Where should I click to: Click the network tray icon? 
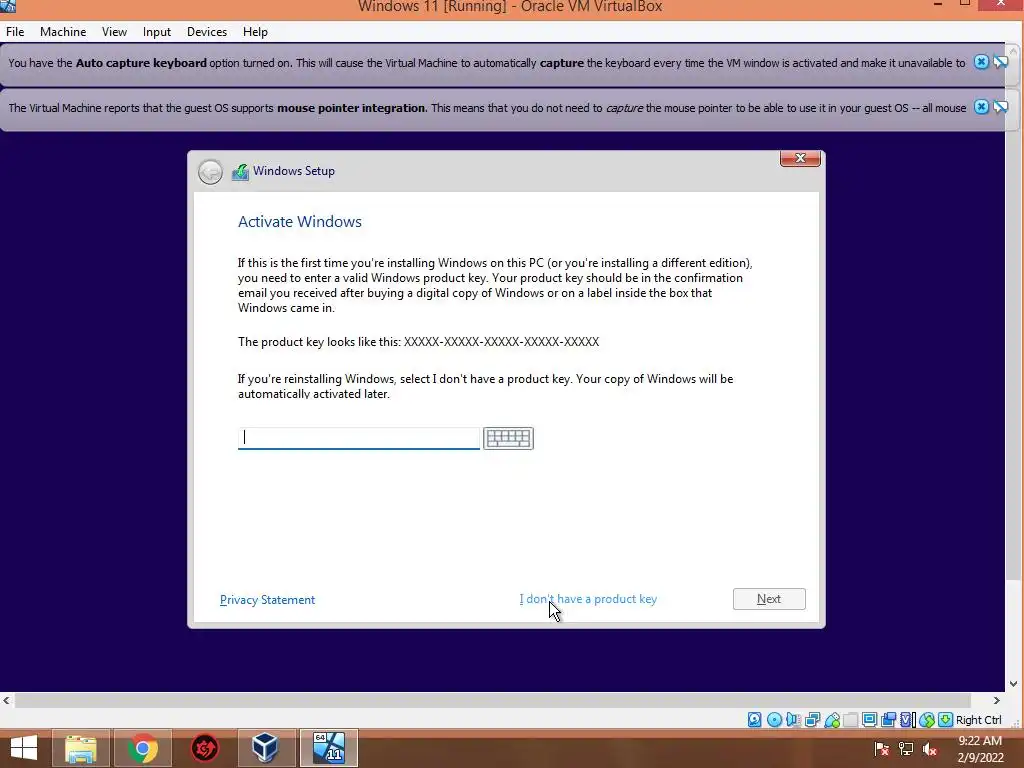coord(906,749)
